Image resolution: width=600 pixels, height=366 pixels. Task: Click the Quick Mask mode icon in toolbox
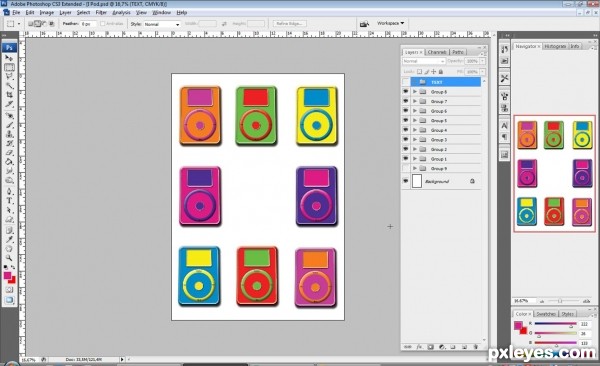9,290
